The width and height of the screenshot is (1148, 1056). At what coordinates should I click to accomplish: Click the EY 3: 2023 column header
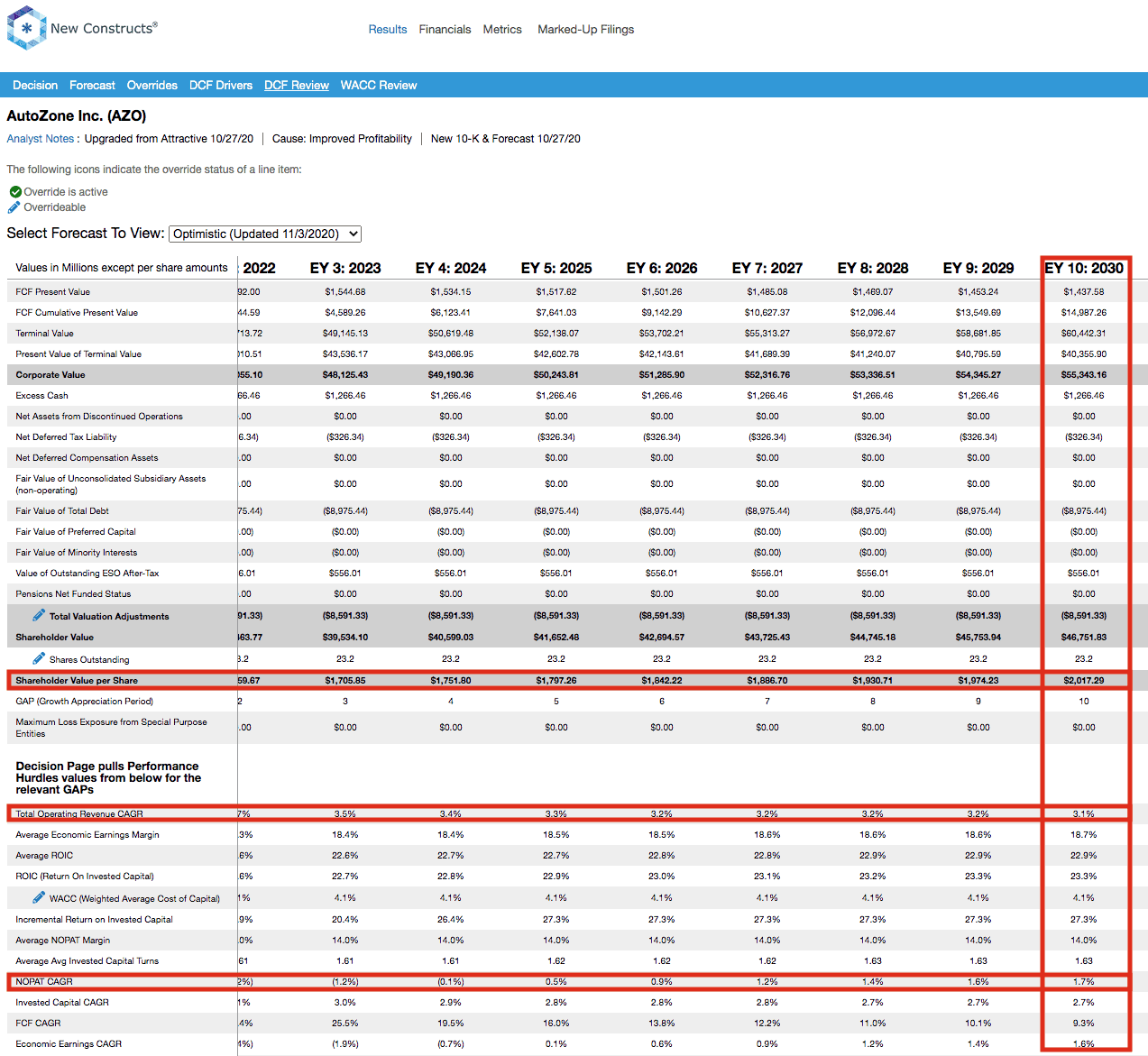tap(345, 268)
